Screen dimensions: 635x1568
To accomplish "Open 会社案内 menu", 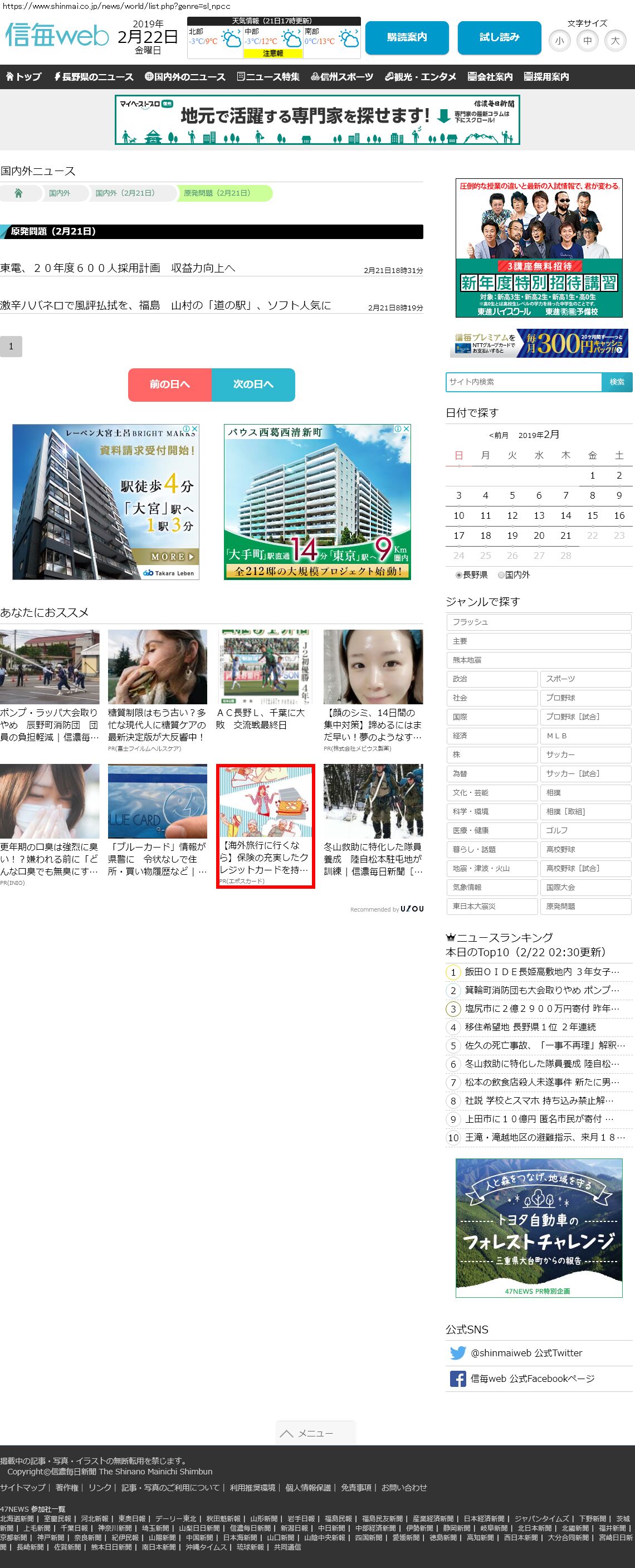I will (x=490, y=77).
